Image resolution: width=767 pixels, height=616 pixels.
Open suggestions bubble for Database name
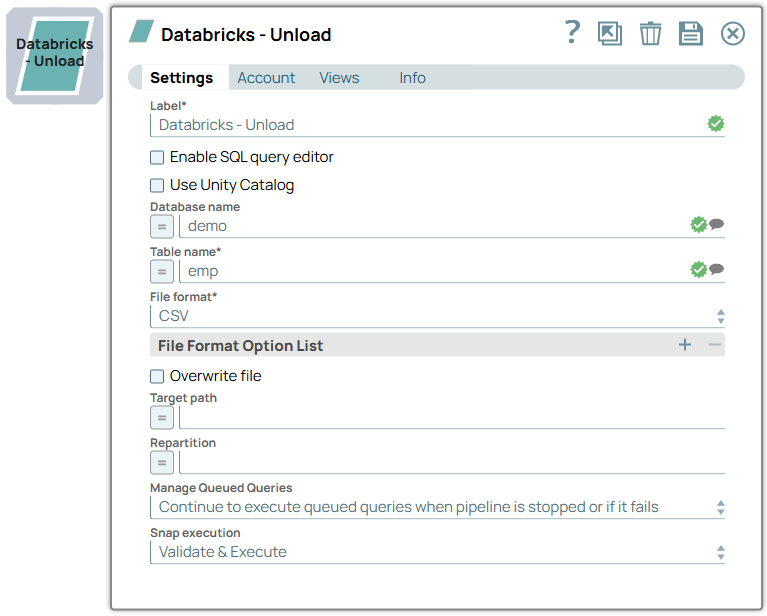pyautogui.click(x=716, y=225)
